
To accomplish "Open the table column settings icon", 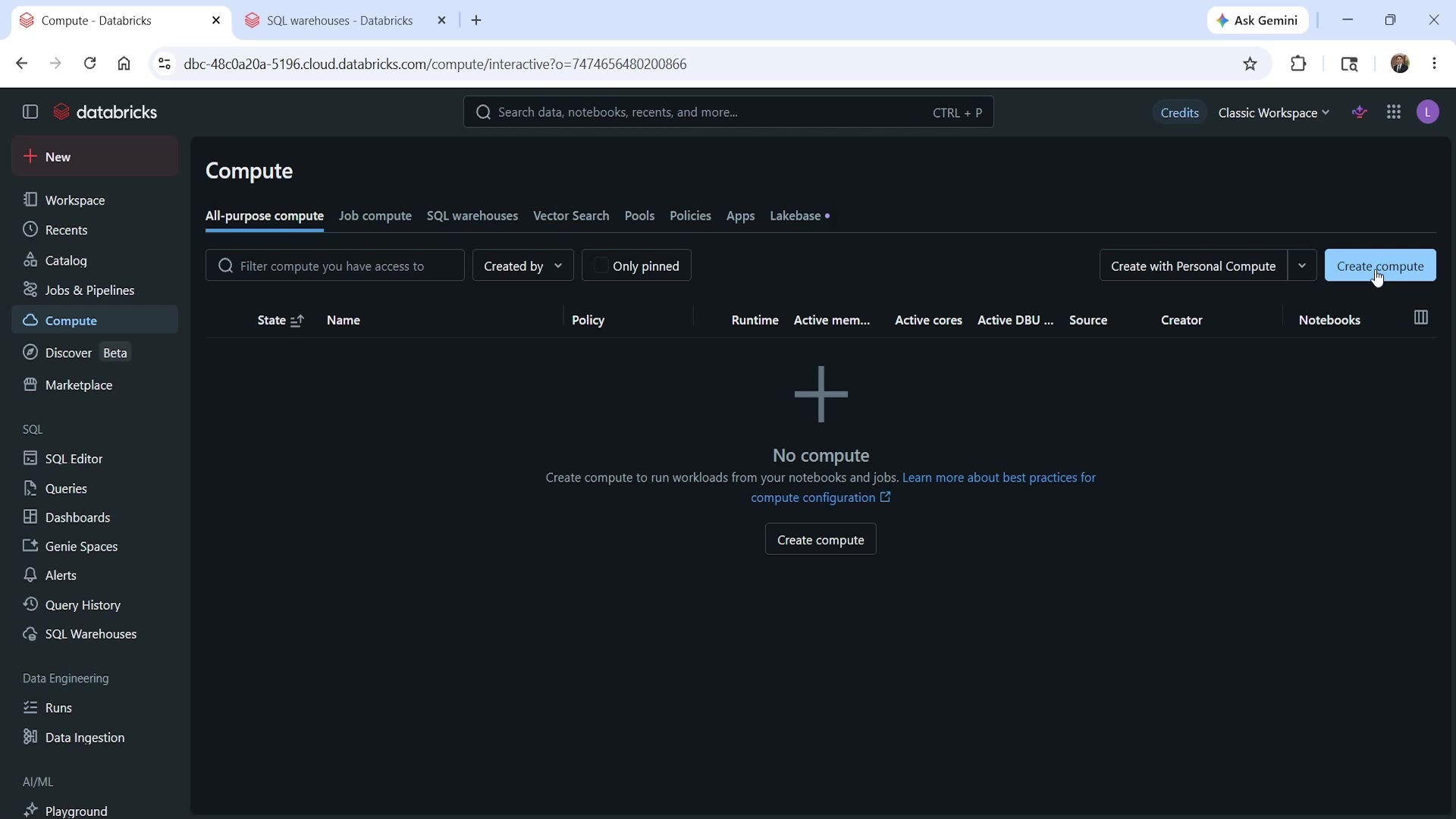I will [1421, 318].
